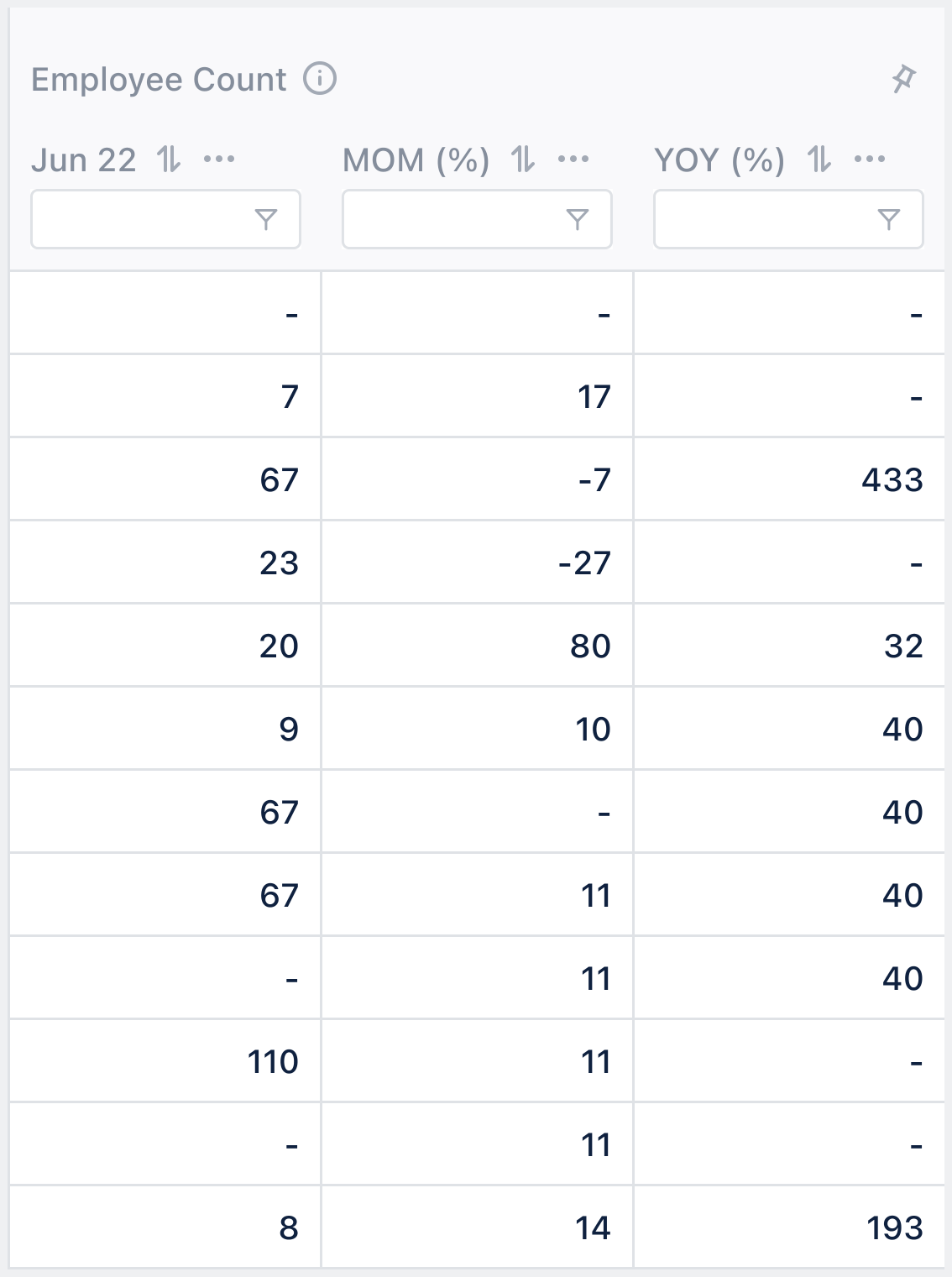Focus the Jun 22 filter input
This screenshot has height=1277, width=952.
pos(165,219)
